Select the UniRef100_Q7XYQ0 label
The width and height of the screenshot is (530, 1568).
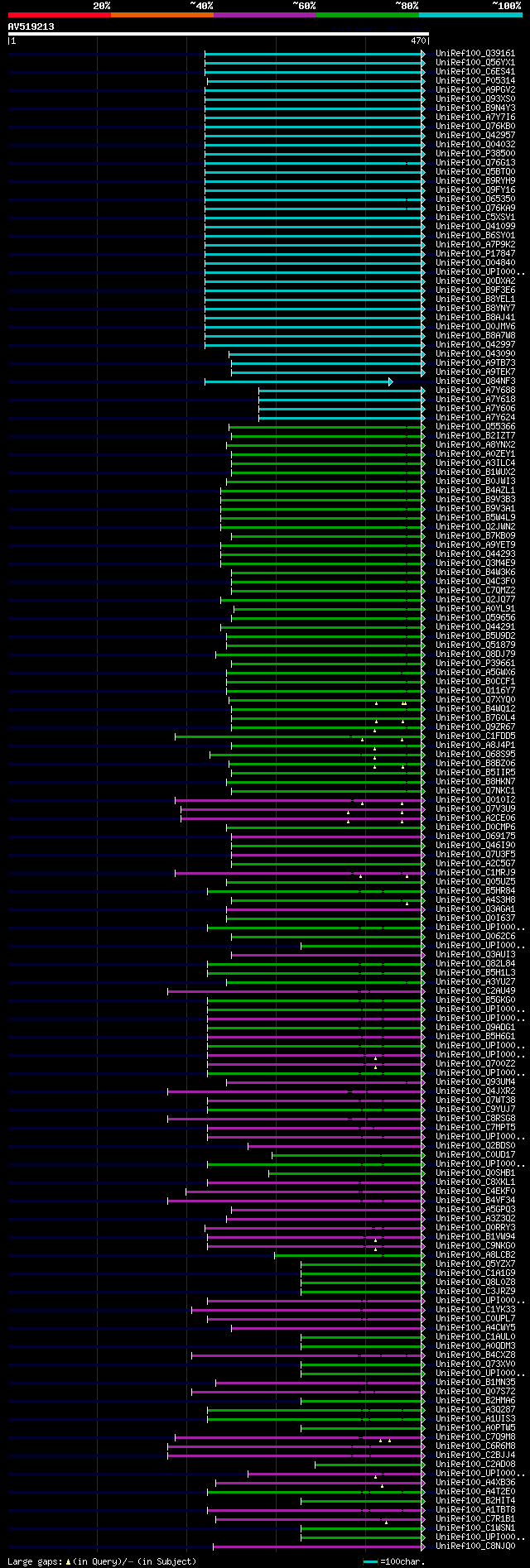475,699
